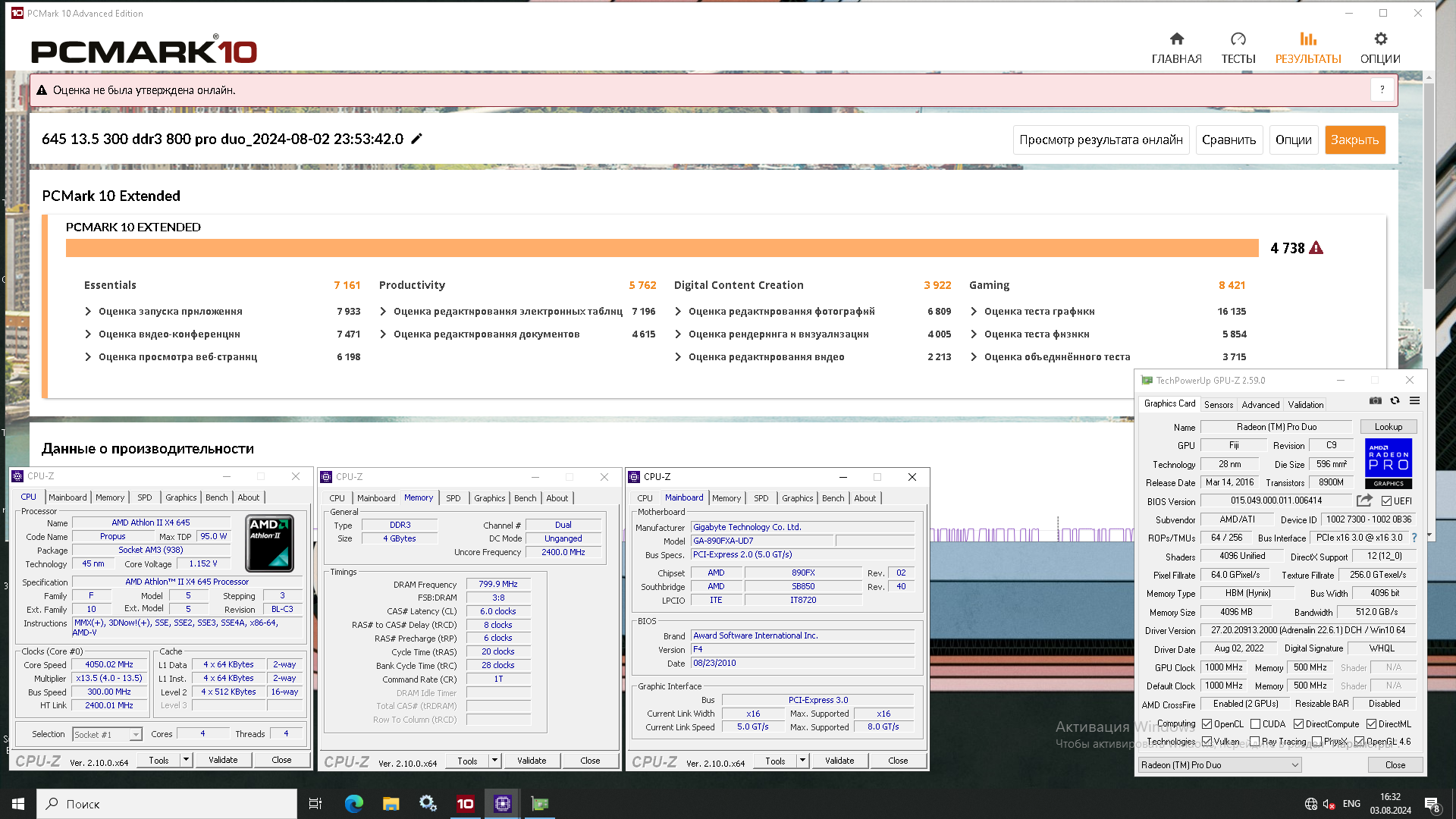This screenshot has width=1456, height=819.
Task: Toggle the UEFI checkbox in GPU-Z
Action: tap(1386, 501)
